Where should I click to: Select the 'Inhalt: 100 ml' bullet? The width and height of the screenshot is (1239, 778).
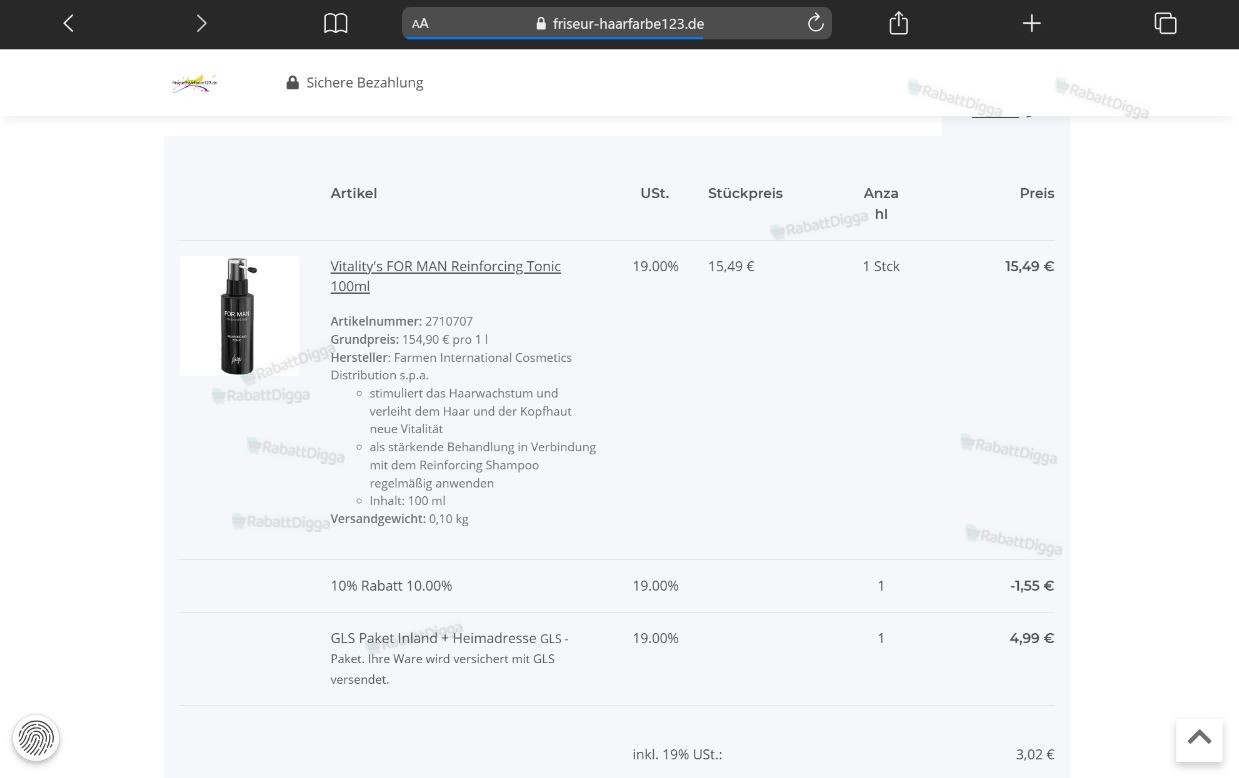[x=407, y=501]
